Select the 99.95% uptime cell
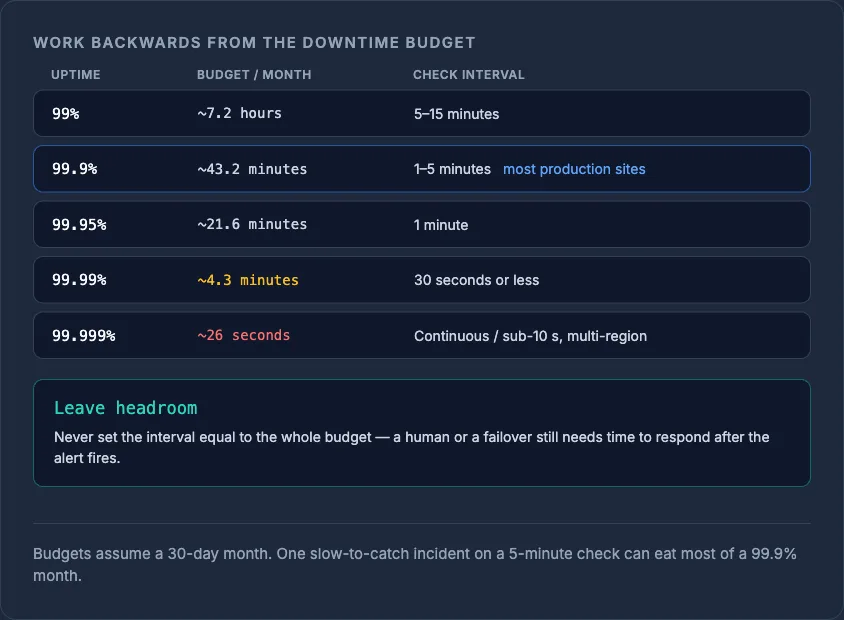The image size is (844, 620). point(79,224)
